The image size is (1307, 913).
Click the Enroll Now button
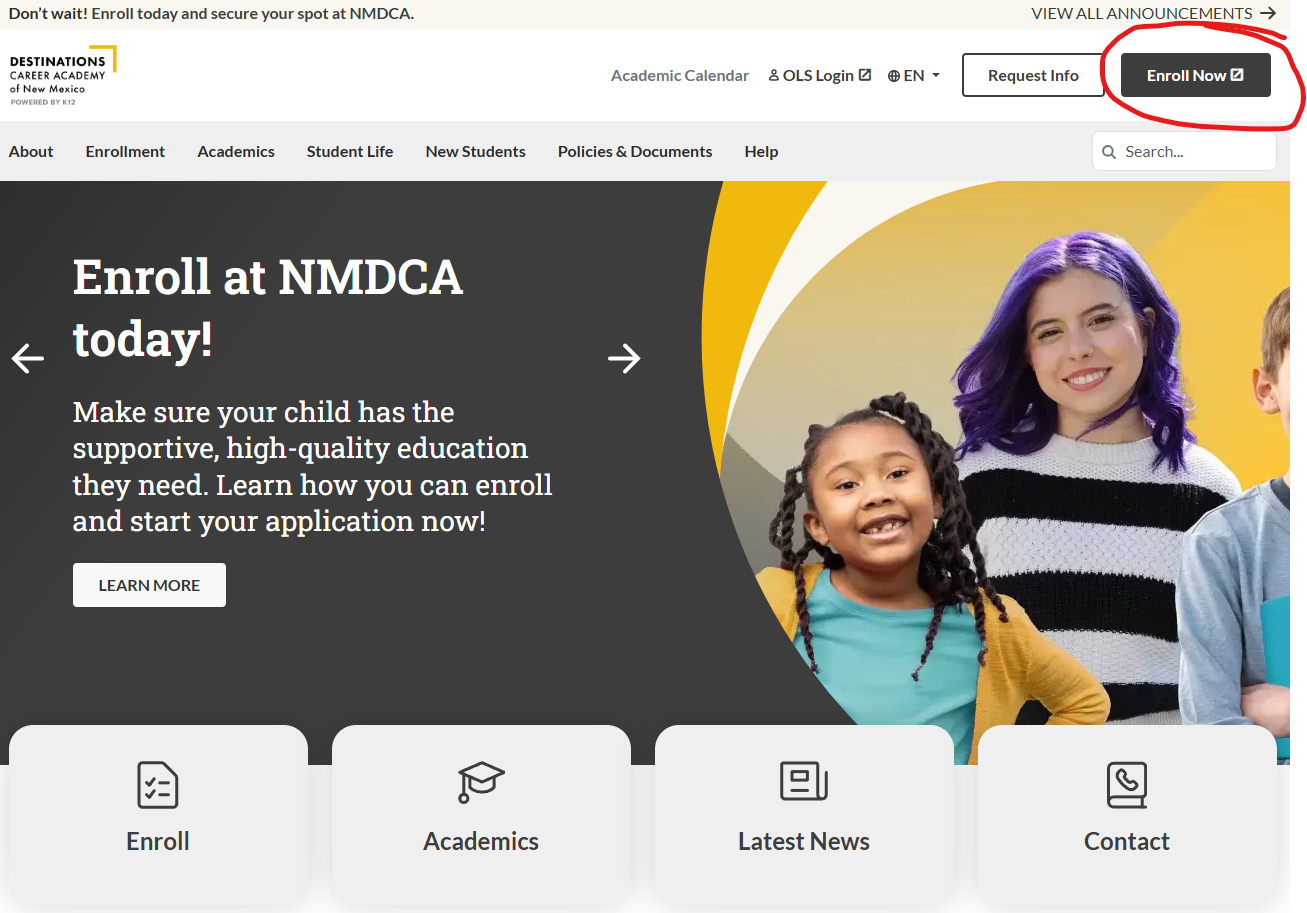(x=1196, y=76)
